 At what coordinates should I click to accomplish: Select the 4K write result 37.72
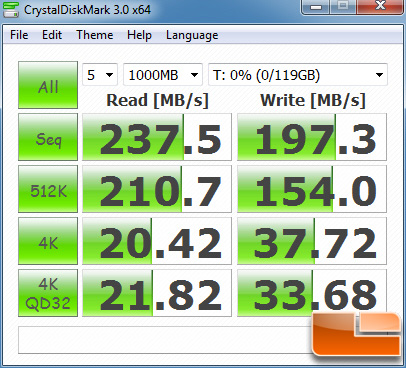tap(312, 241)
